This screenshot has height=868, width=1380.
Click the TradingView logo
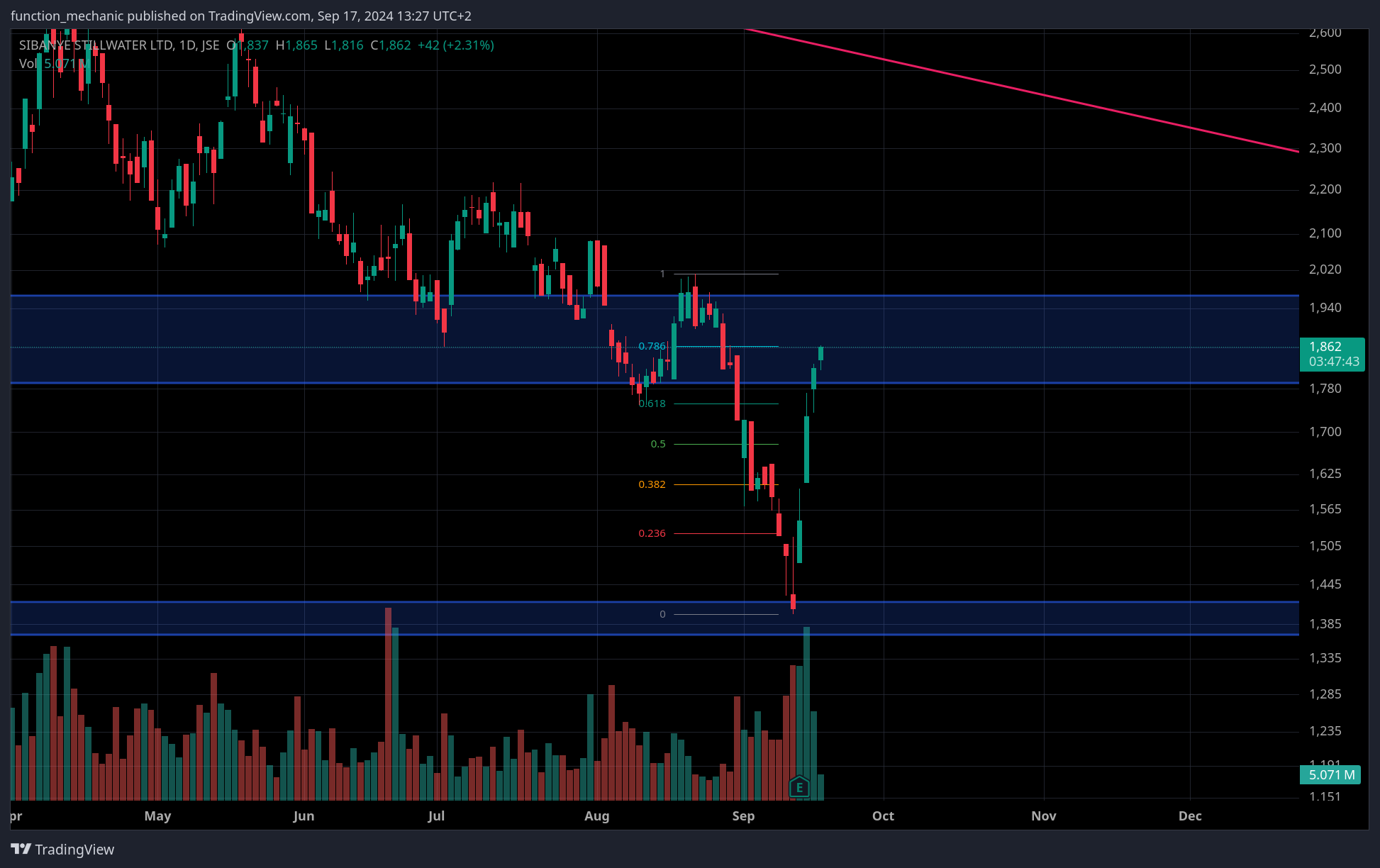tap(62, 849)
